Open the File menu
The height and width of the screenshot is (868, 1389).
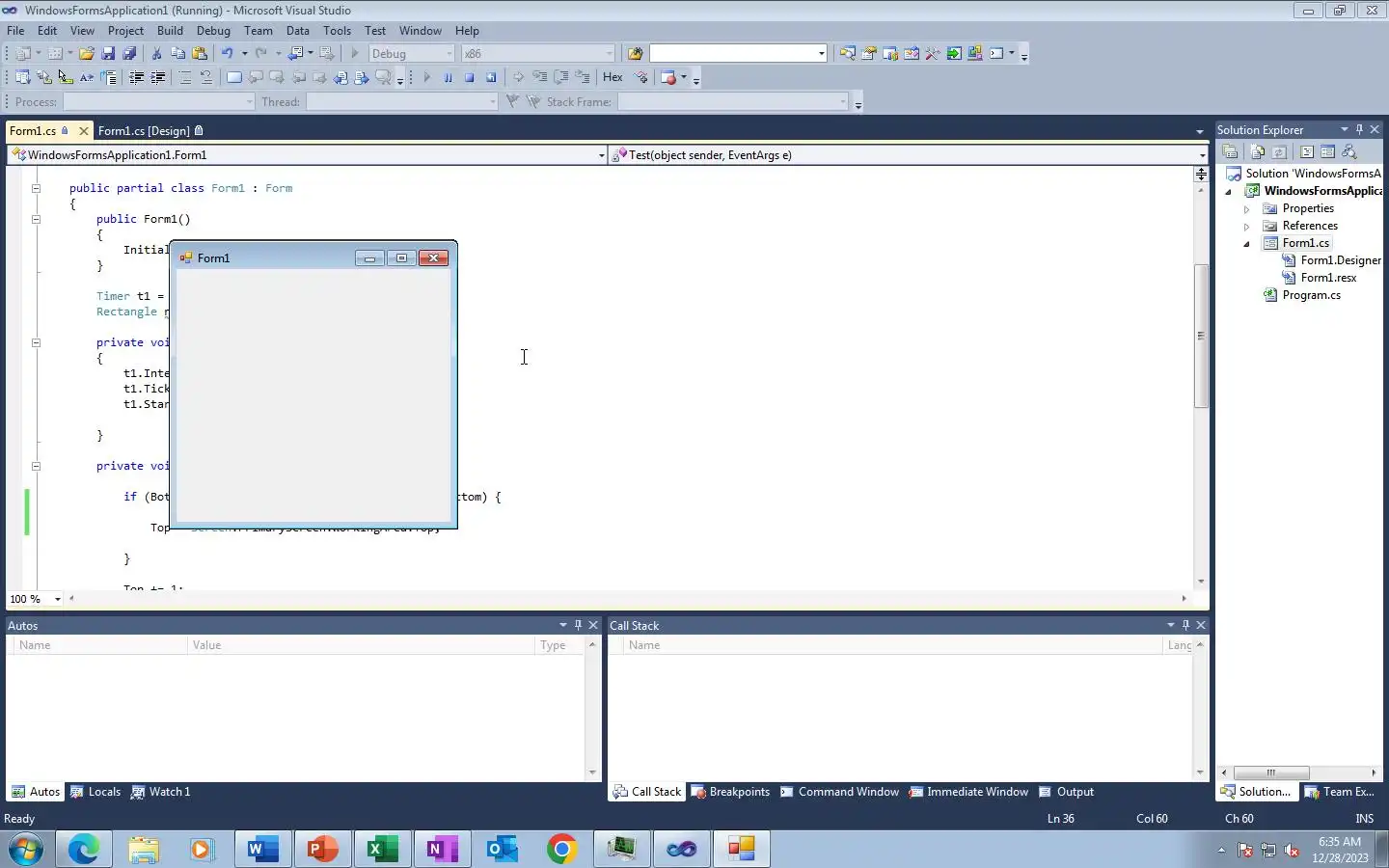(15, 31)
